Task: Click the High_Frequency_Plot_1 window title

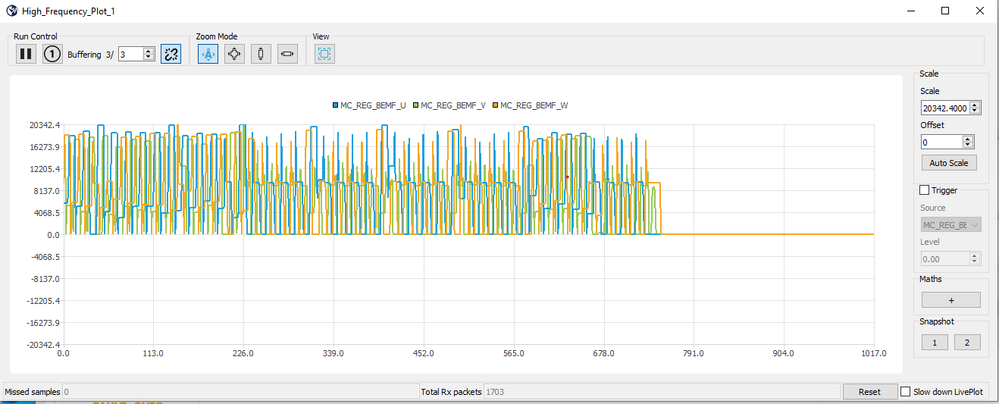Action: point(69,11)
